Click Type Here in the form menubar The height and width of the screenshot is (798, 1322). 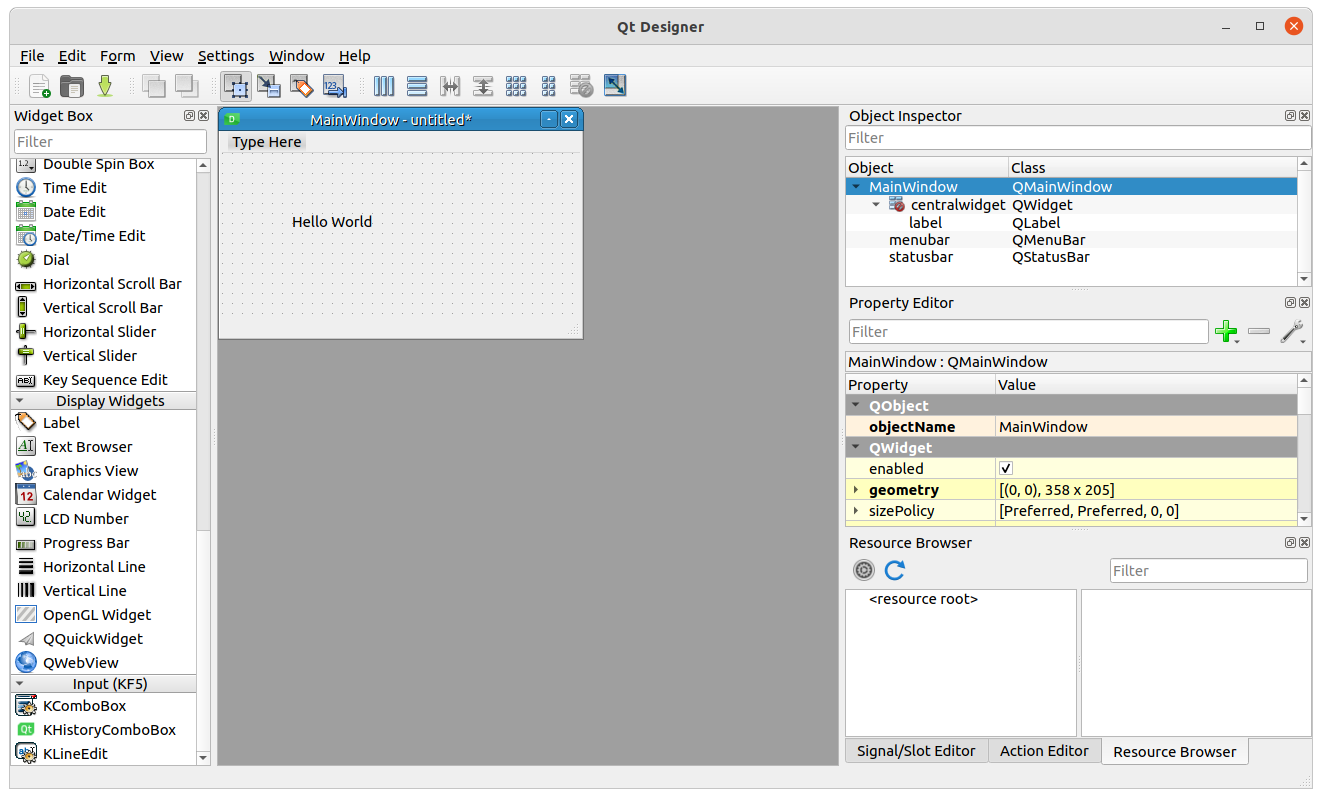coord(267,142)
